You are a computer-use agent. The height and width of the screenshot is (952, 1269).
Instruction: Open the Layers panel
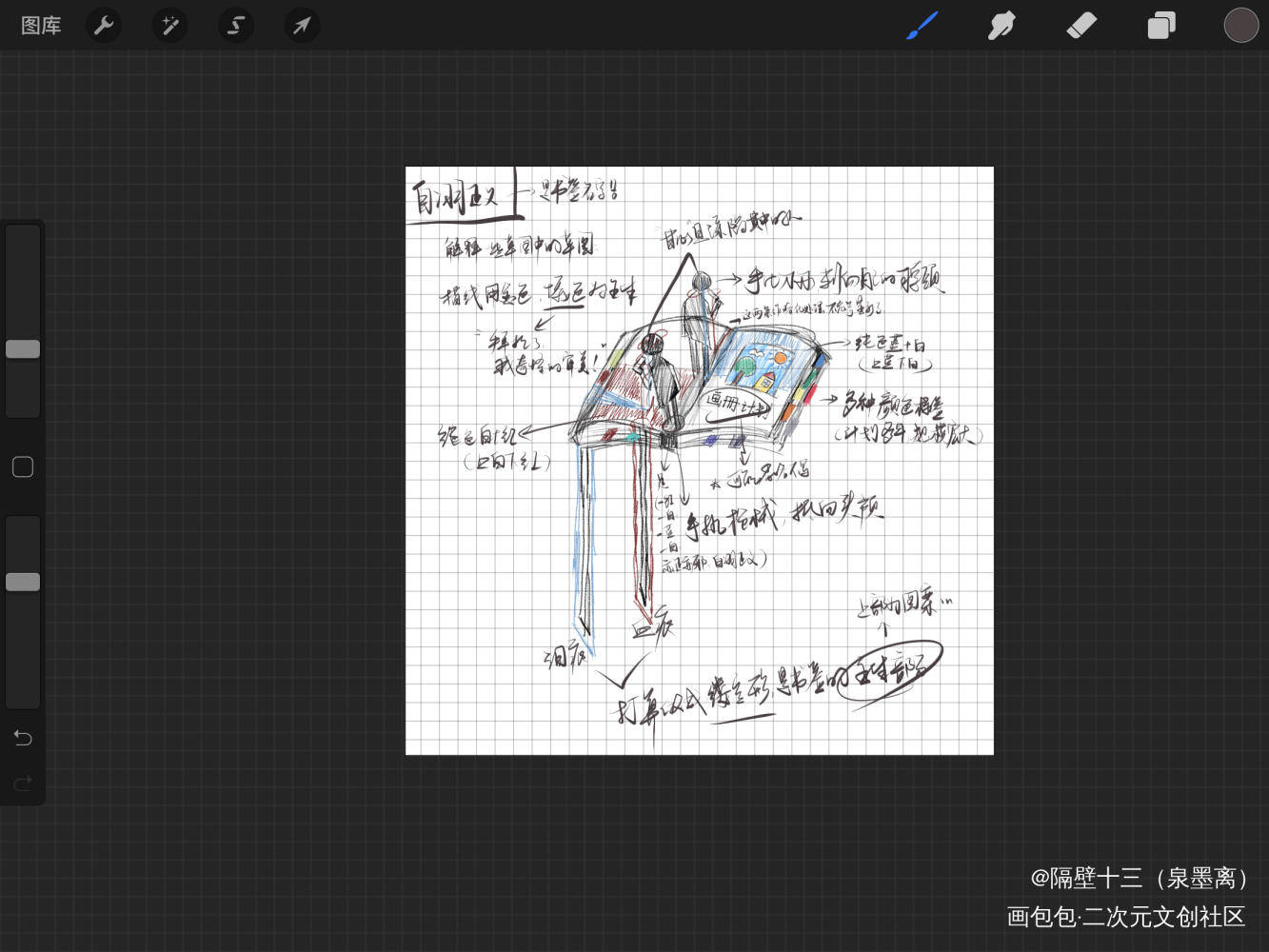[x=1161, y=26]
